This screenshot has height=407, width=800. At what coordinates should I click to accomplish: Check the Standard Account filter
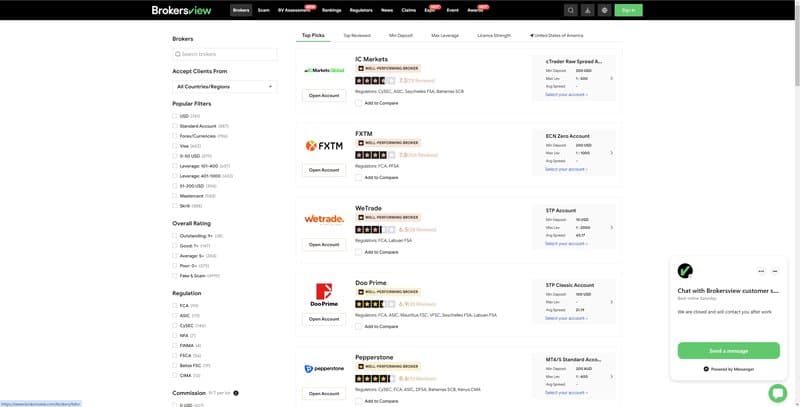175,126
